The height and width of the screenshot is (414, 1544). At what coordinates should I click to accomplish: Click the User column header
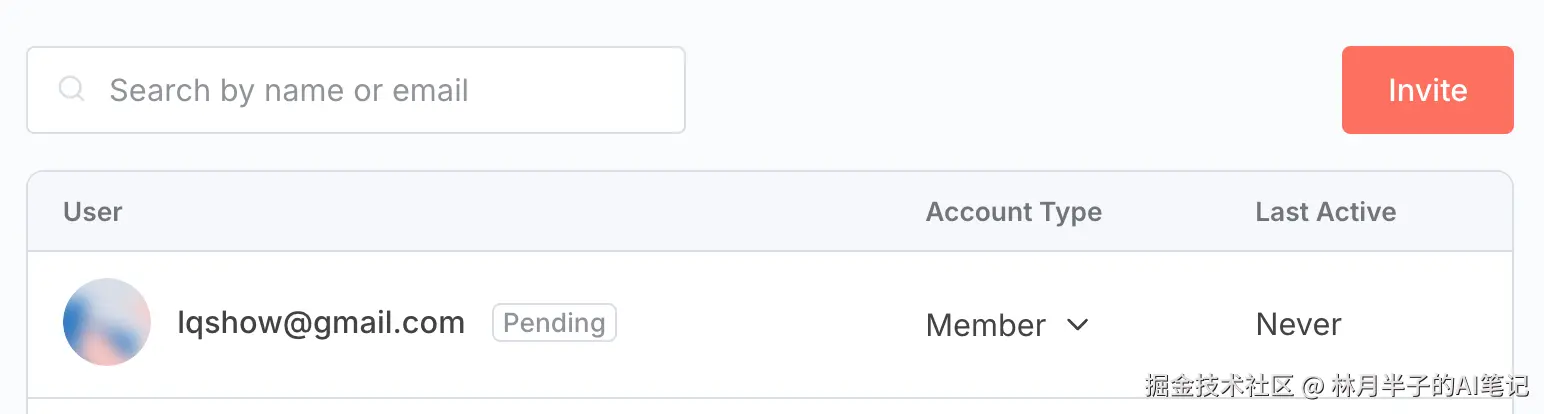pyautogui.click(x=93, y=212)
